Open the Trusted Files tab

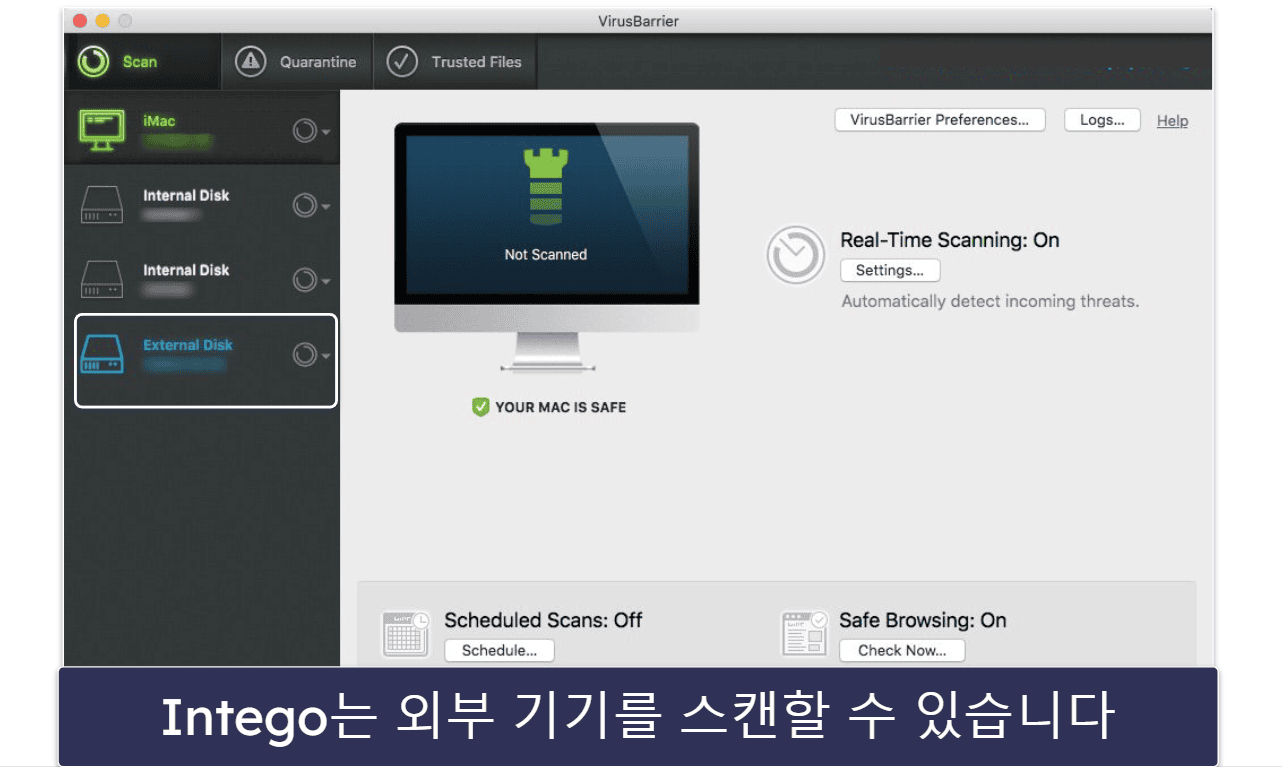455,62
